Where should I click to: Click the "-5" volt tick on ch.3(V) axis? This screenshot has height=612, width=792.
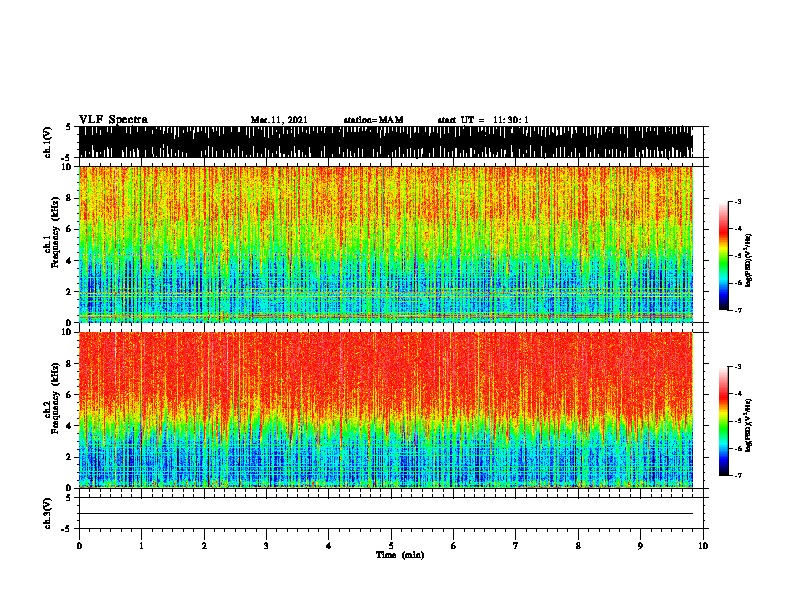(x=66, y=529)
